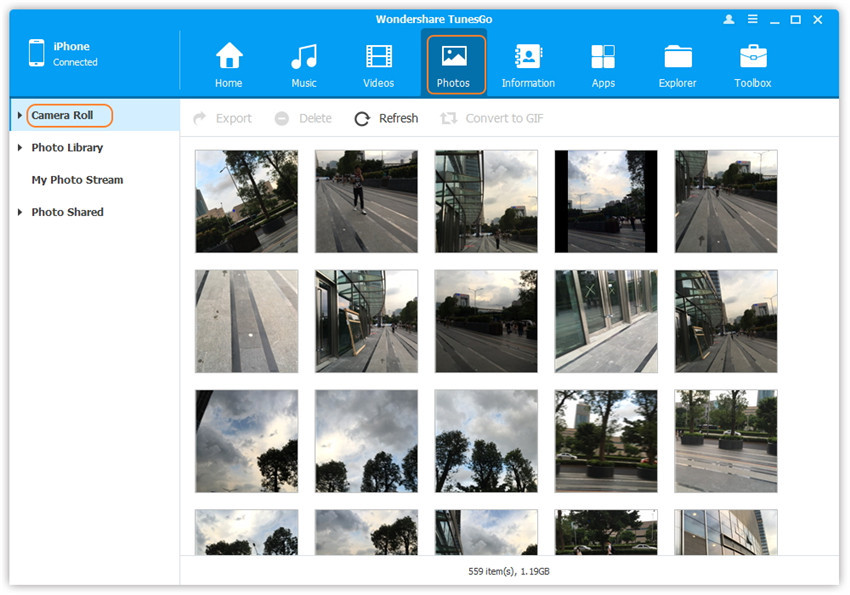Select the photo of walking person

pyautogui.click(x=366, y=201)
